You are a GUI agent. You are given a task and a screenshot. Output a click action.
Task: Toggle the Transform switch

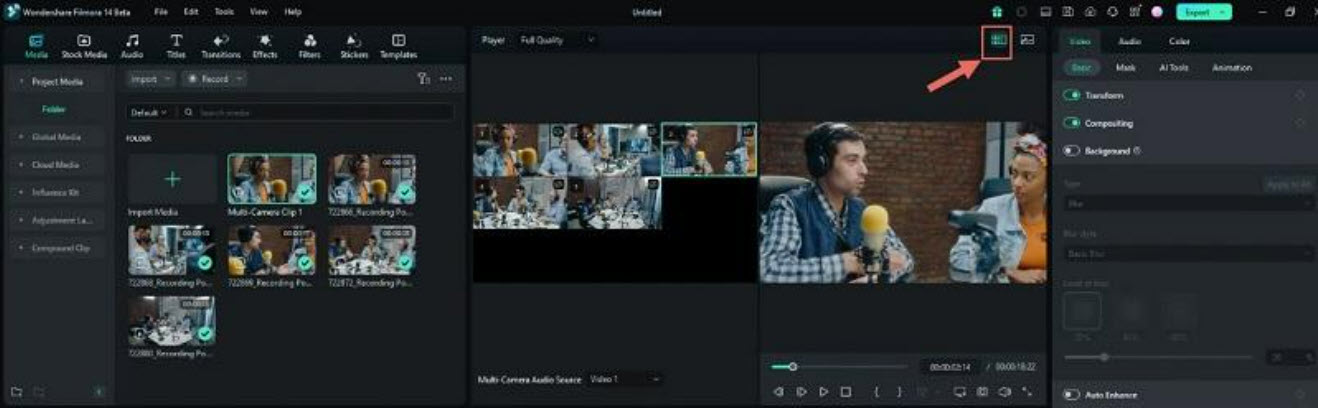(x=1072, y=95)
